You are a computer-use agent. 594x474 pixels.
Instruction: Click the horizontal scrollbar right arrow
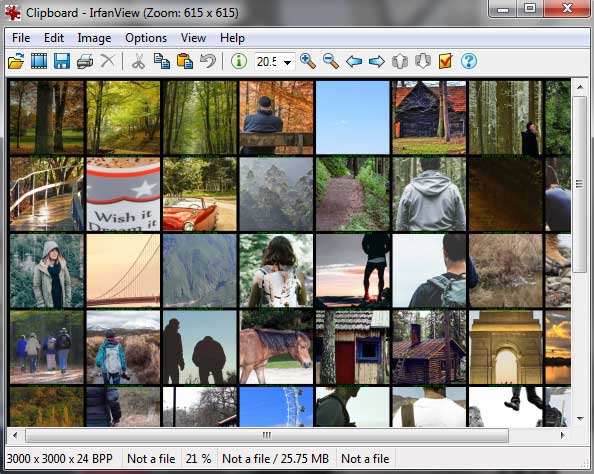pyautogui.click(x=563, y=435)
